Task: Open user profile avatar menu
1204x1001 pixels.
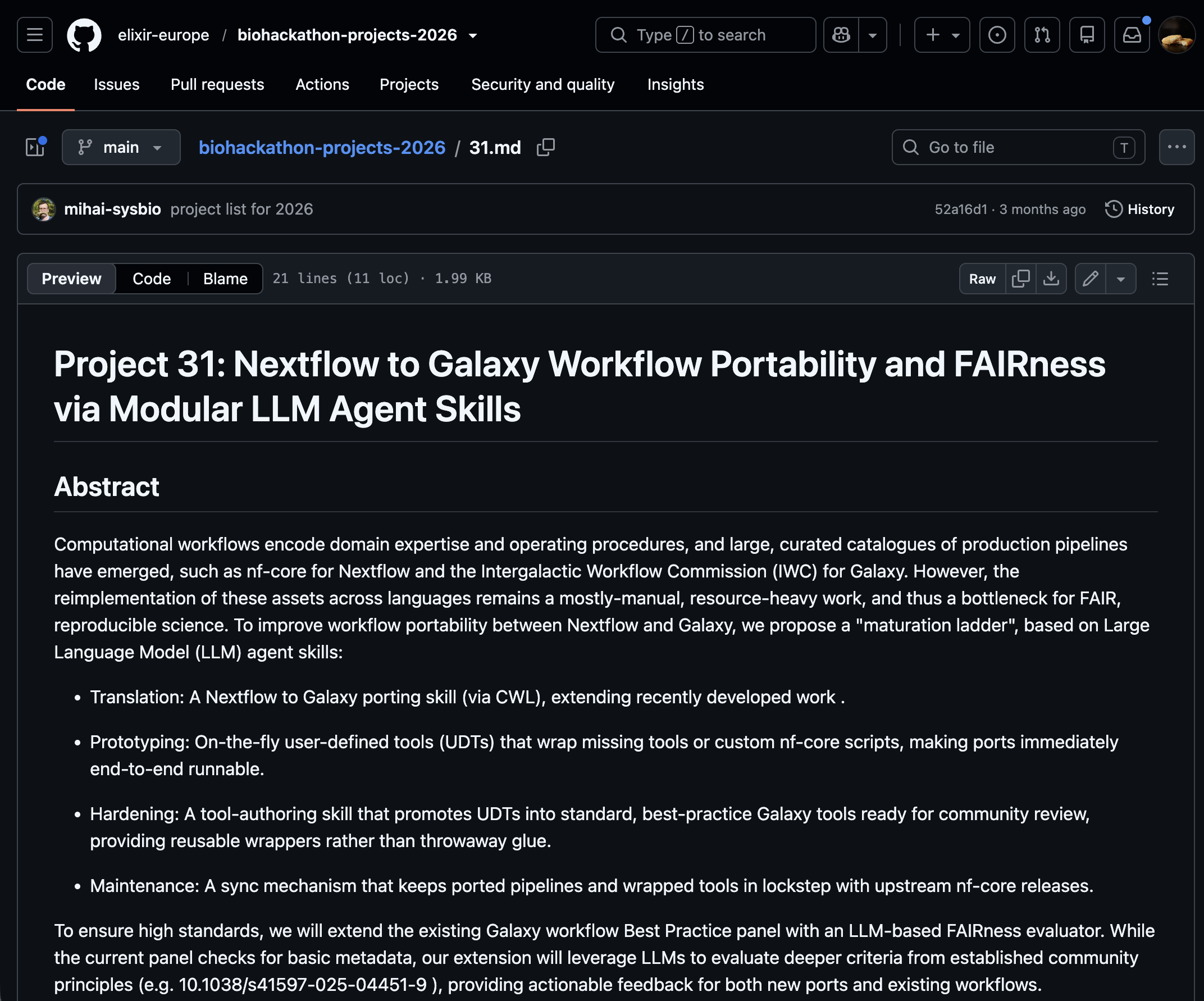Action: (1176, 35)
